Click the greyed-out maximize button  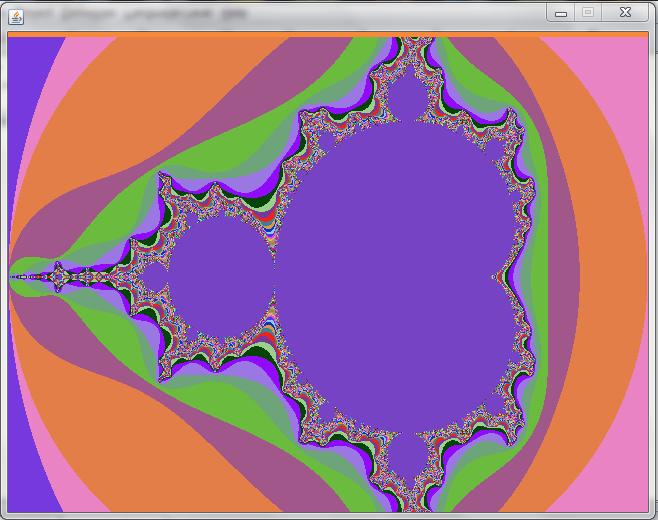(x=588, y=13)
